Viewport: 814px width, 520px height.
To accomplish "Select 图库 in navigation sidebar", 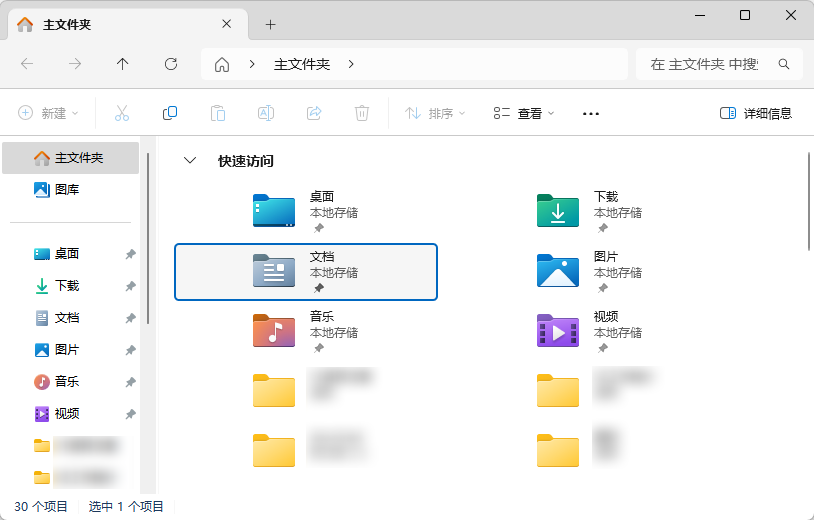I will pyautogui.click(x=71, y=189).
